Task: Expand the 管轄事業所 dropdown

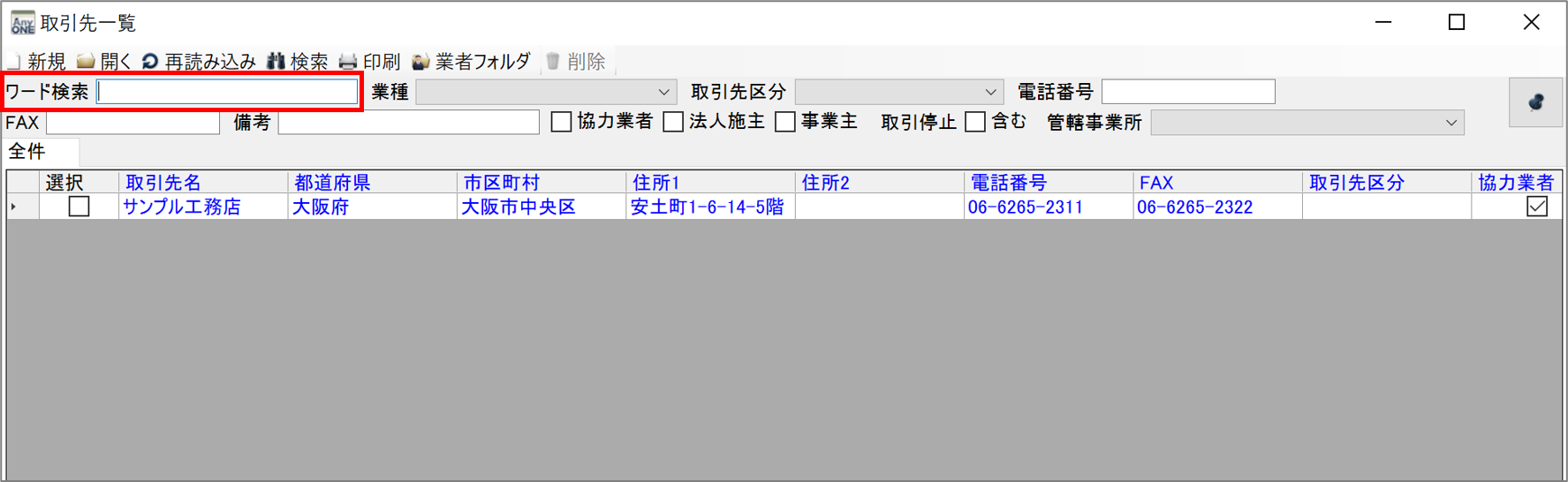Action: 1451,123
